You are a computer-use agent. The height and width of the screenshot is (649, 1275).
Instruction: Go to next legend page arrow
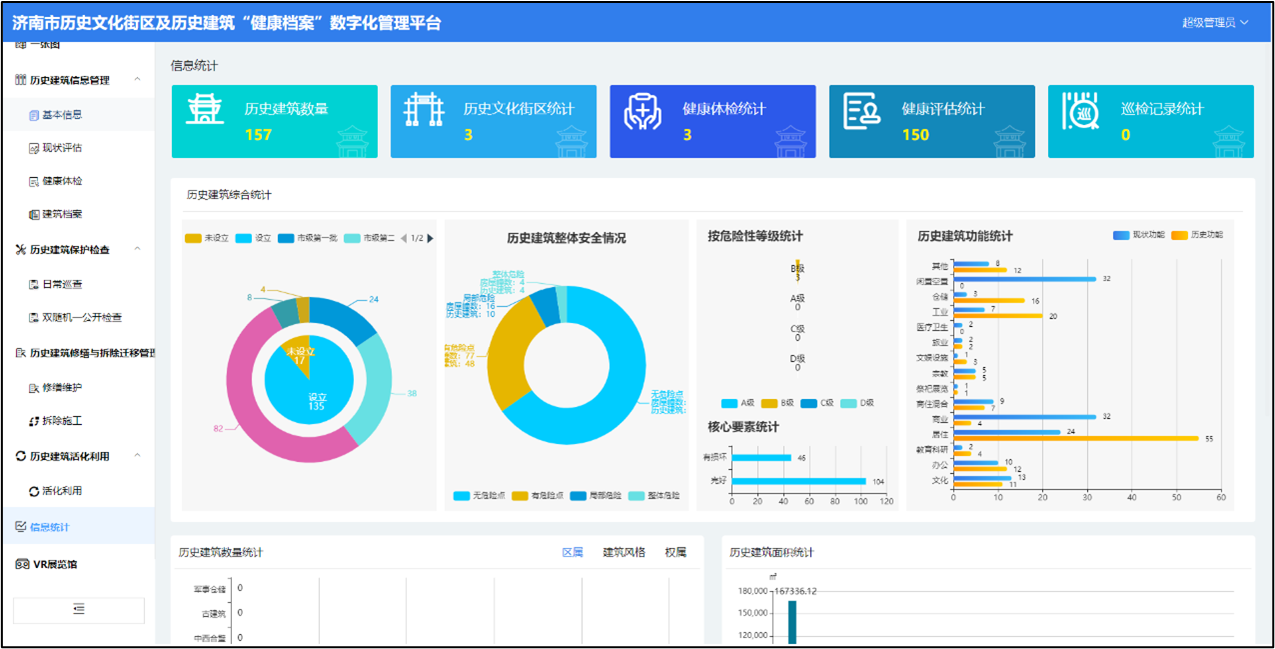click(x=430, y=238)
